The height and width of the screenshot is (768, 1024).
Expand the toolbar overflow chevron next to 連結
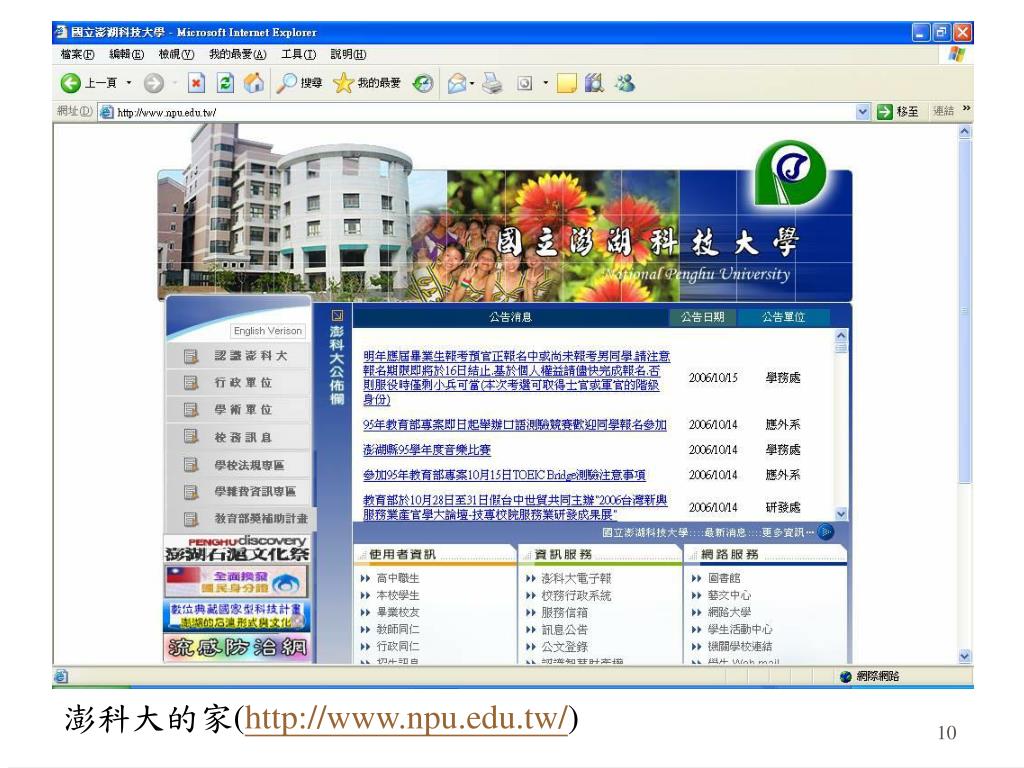coord(967,108)
